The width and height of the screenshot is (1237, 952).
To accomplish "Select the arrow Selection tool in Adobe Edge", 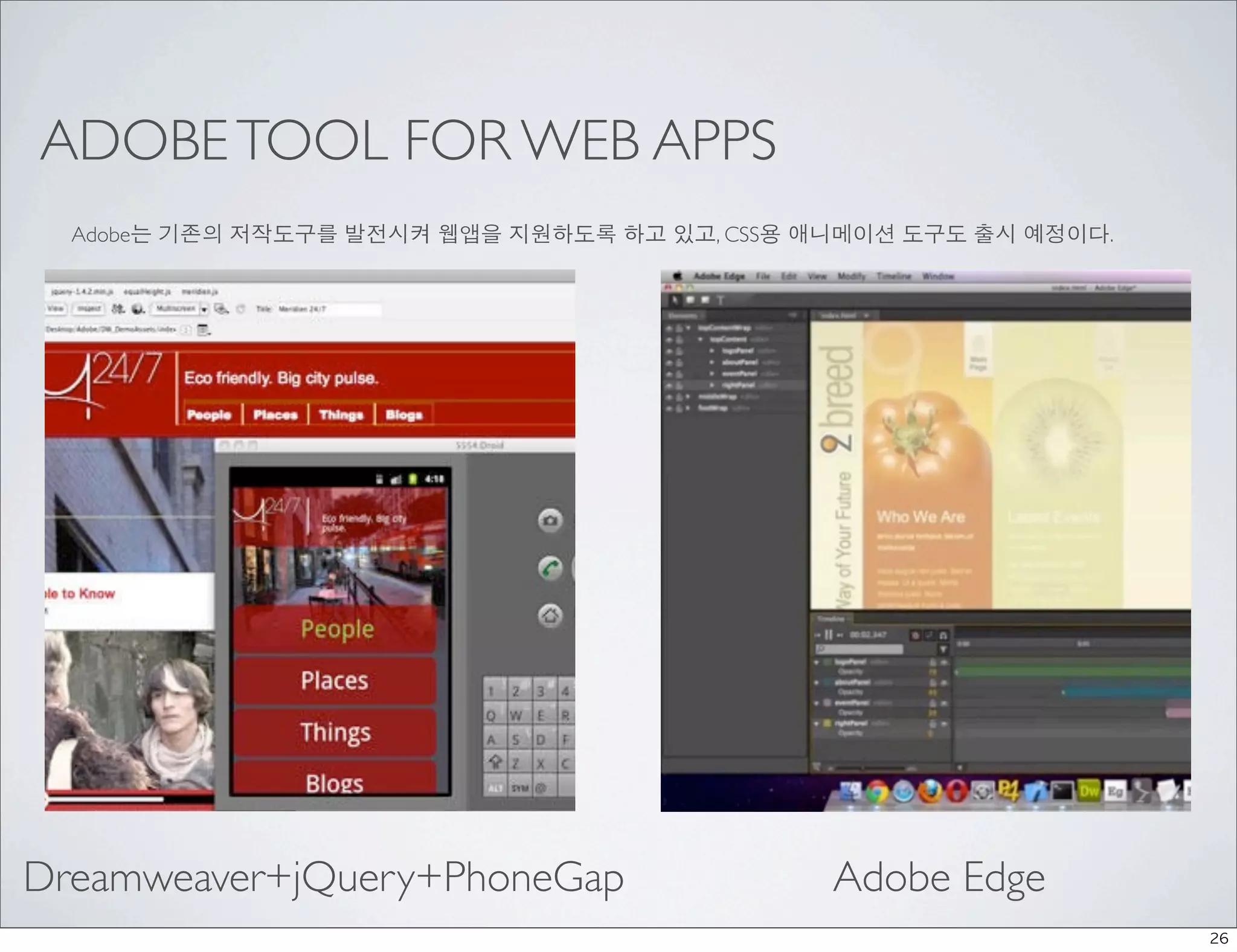I will [675, 300].
